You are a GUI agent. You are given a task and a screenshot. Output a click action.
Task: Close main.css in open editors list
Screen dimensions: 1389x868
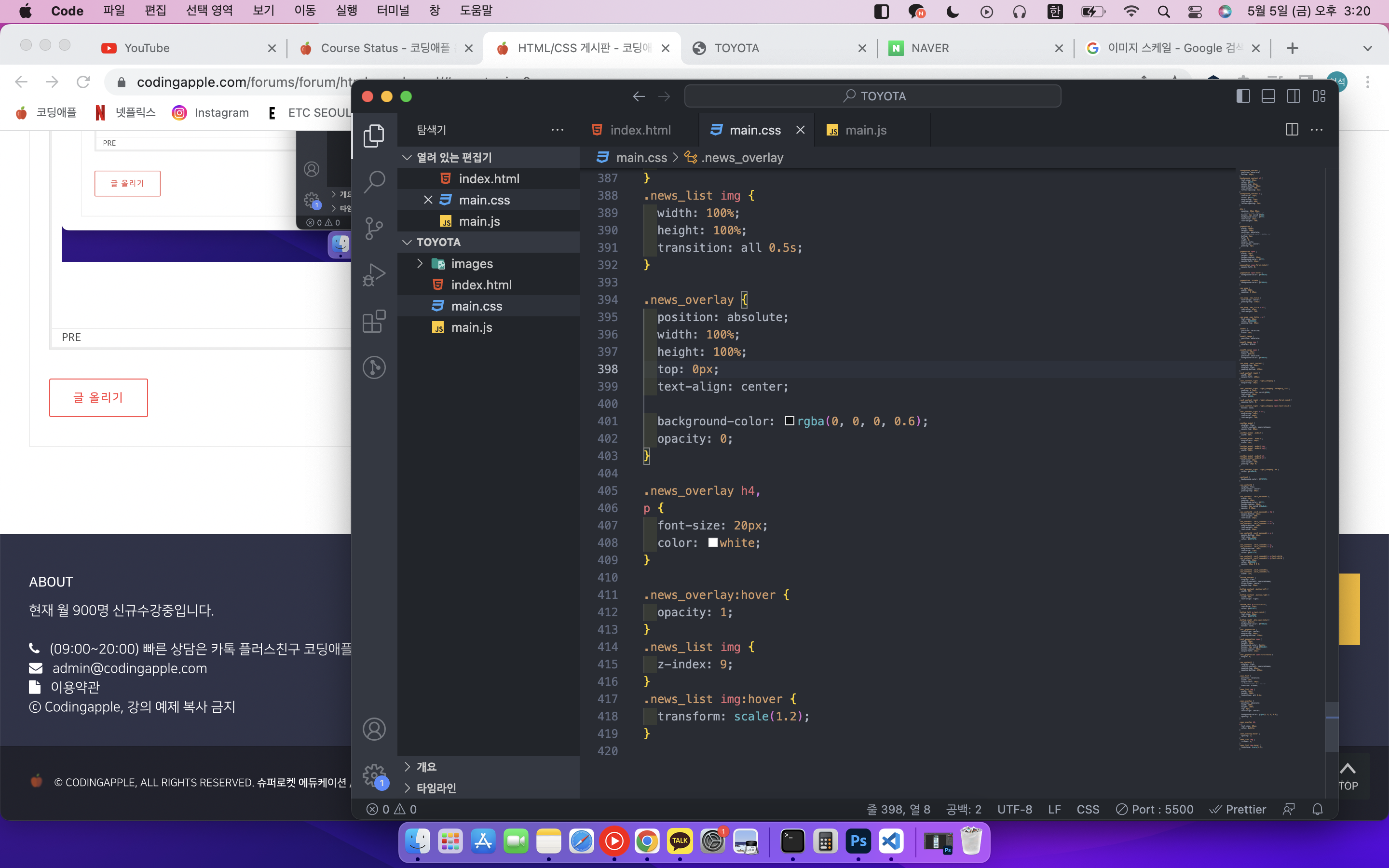click(x=428, y=200)
